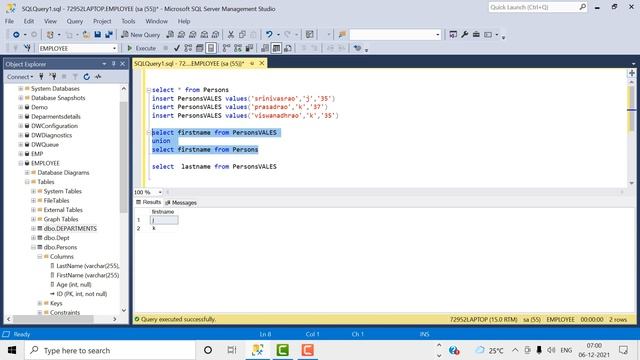Click the Copy icon
The image size is (640, 360).
[x=242, y=35]
